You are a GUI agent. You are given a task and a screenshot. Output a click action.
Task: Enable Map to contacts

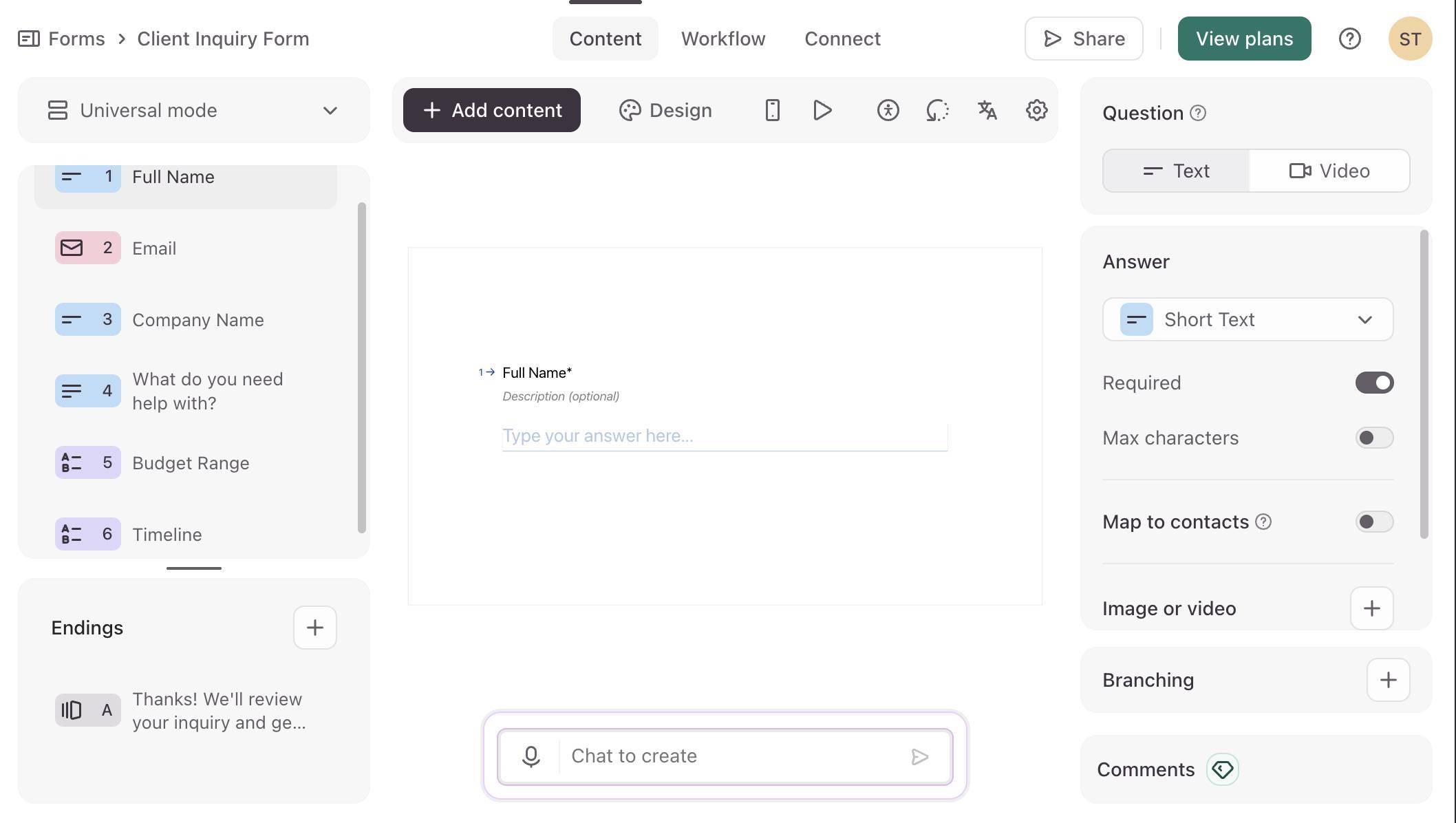1373,522
